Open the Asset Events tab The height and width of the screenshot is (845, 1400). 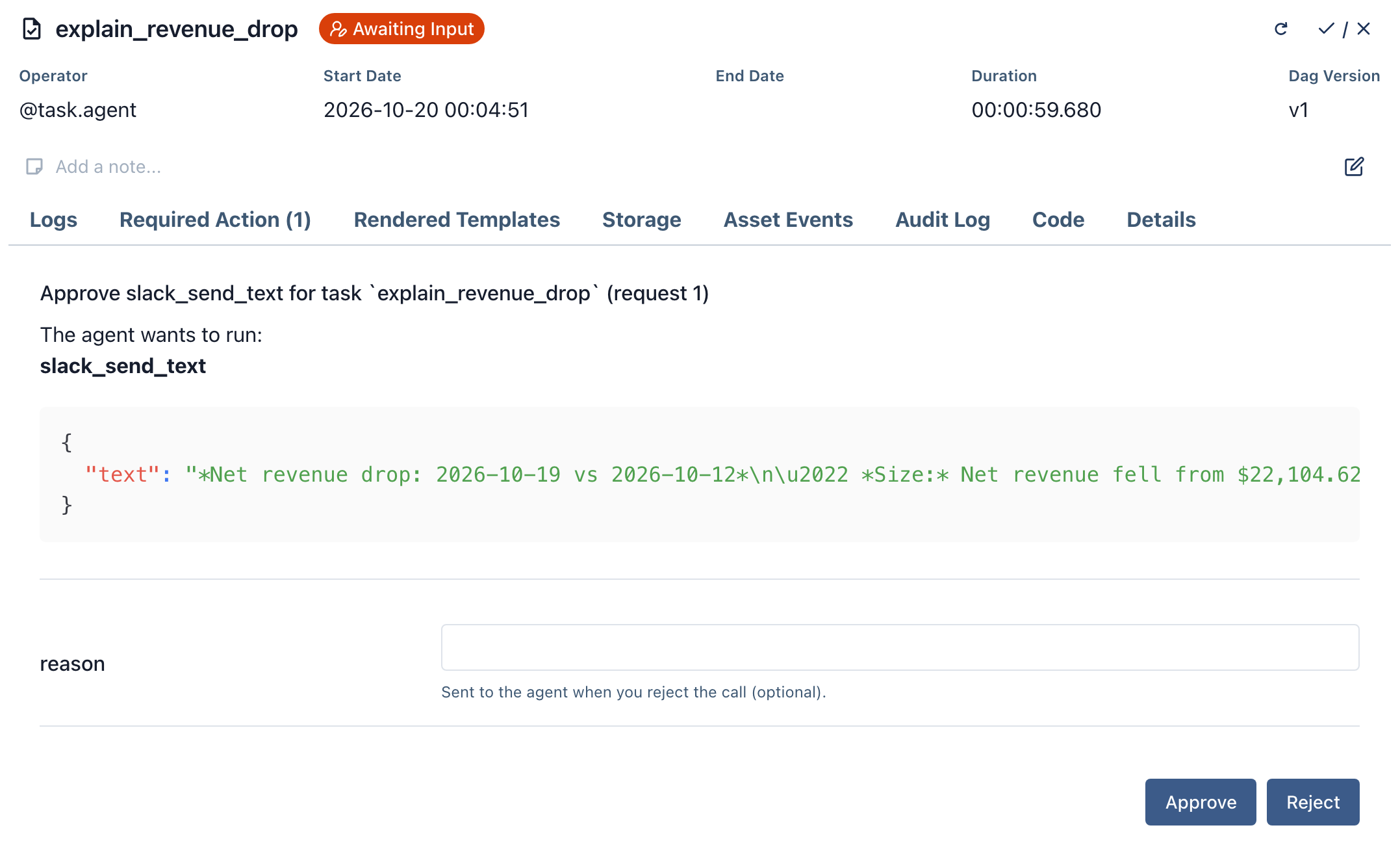[788, 220]
